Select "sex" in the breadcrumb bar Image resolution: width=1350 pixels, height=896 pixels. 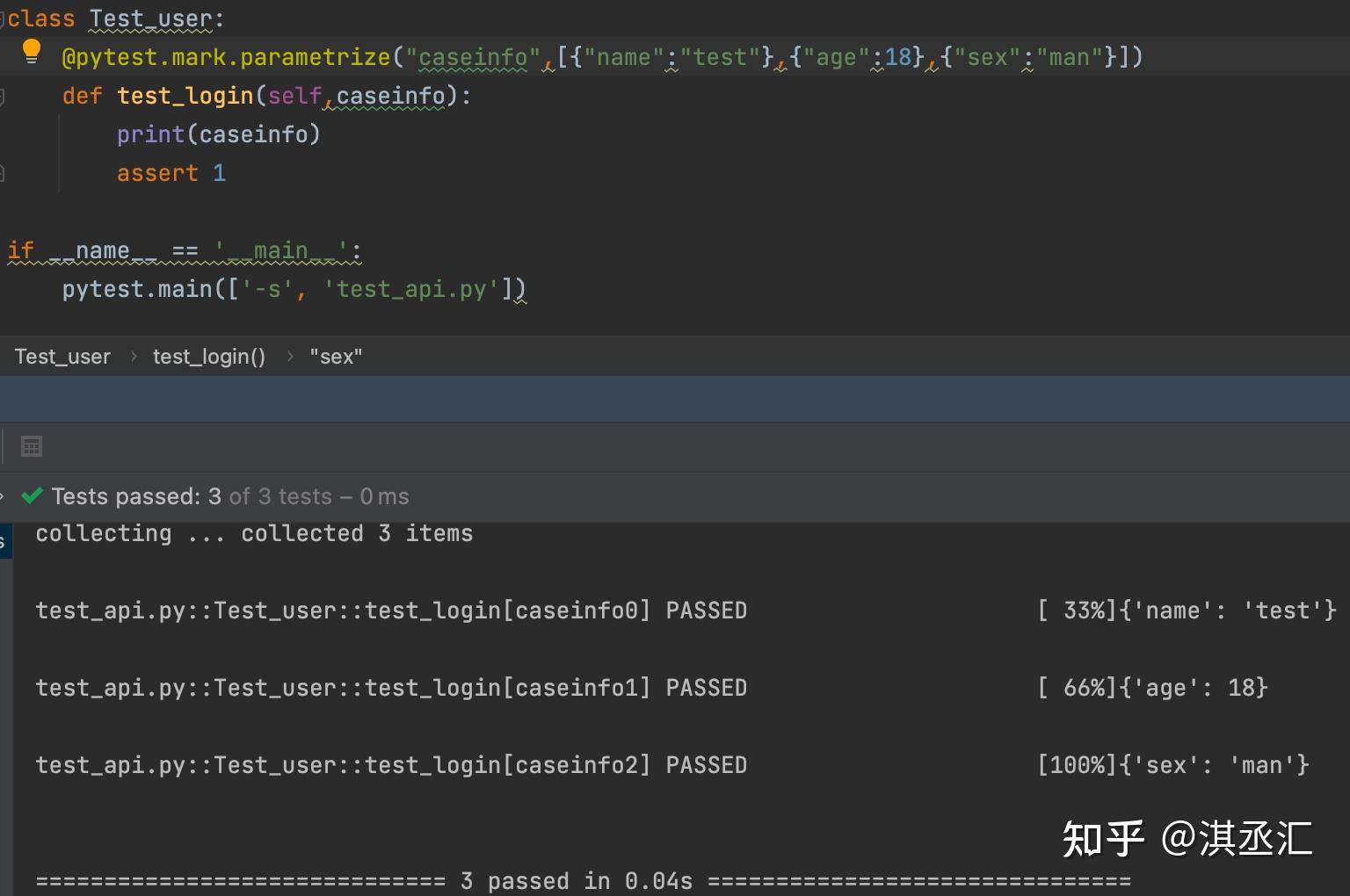point(336,357)
